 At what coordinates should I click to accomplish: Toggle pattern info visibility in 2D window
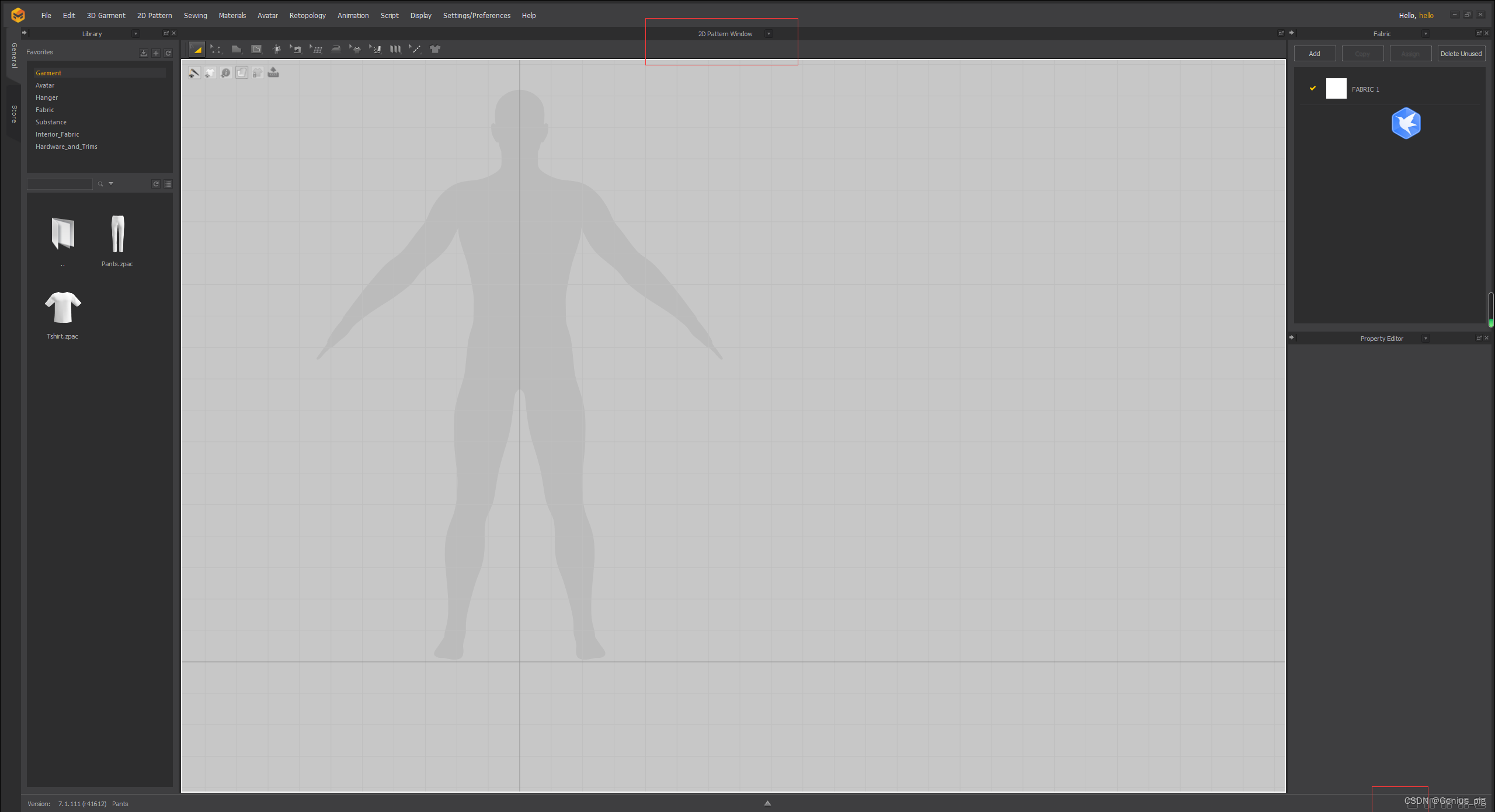[x=226, y=72]
